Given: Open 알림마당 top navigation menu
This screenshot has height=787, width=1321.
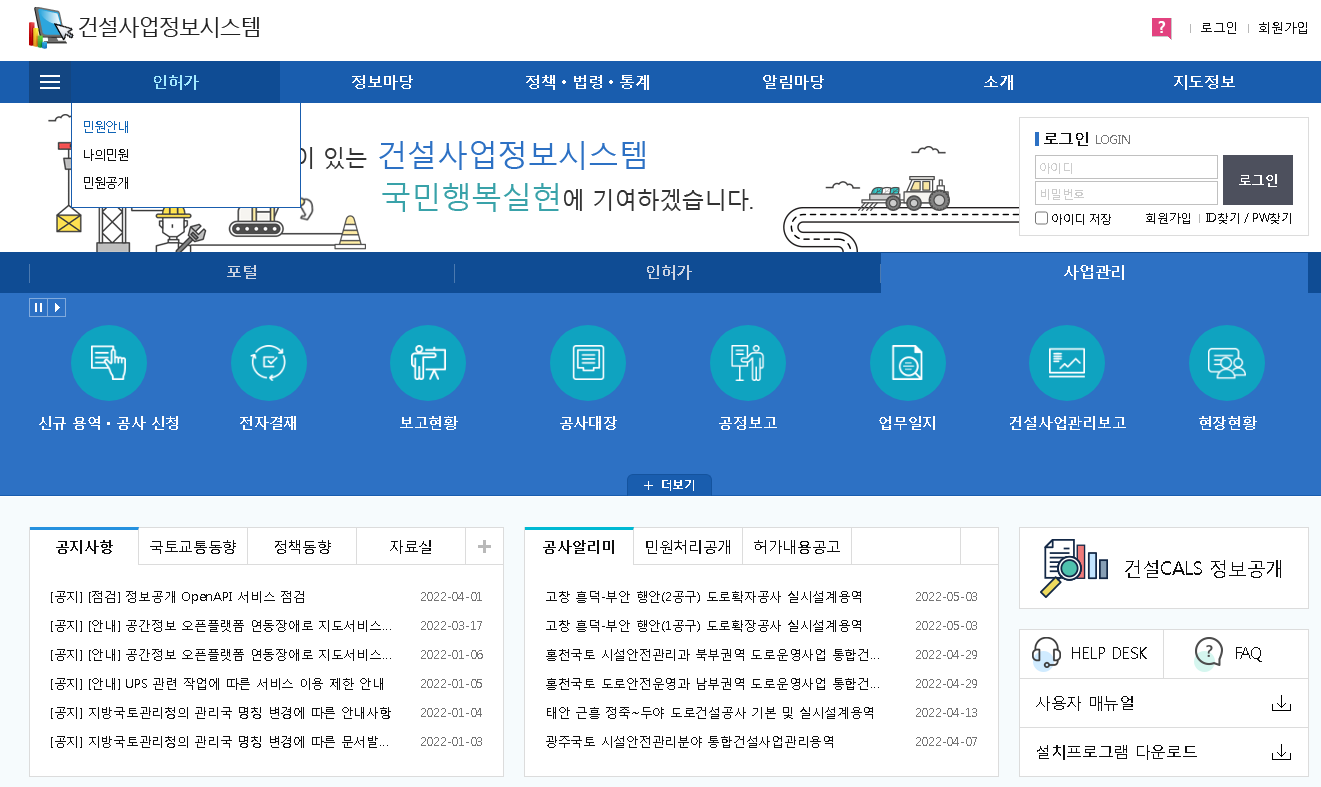Looking at the screenshot, I should click(793, 82).
